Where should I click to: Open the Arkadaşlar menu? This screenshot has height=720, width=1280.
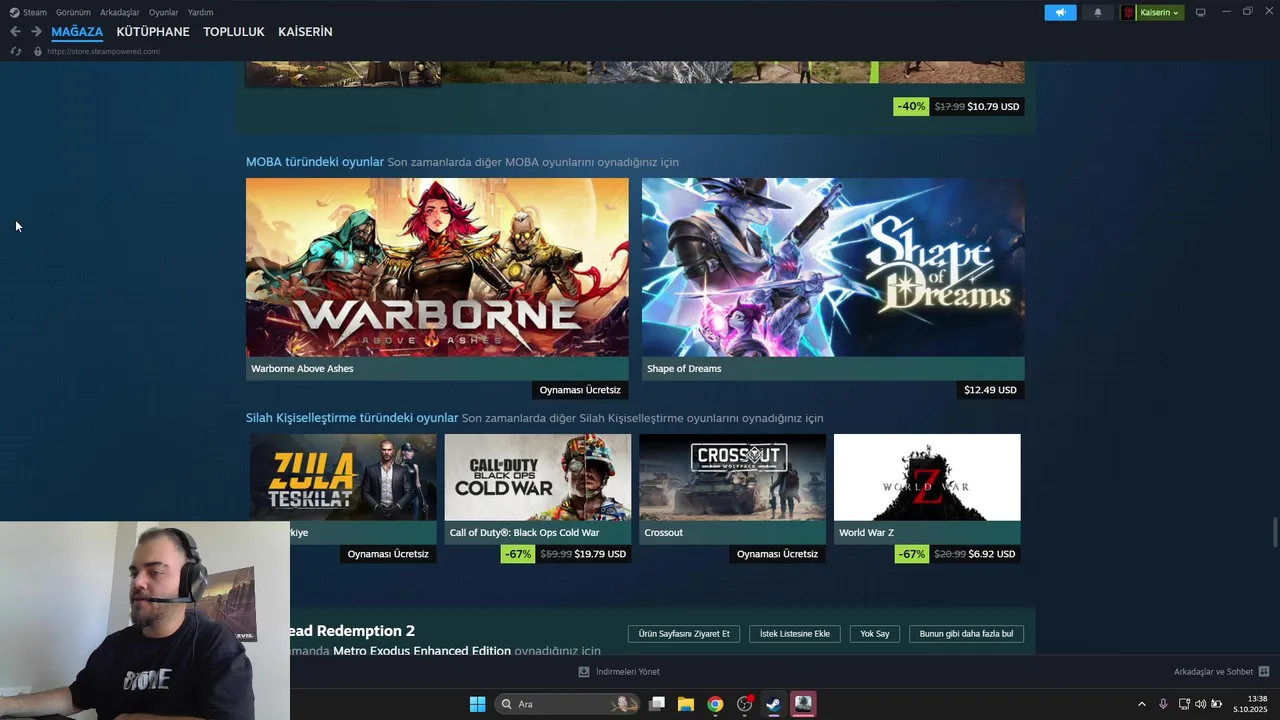(120, 12)
